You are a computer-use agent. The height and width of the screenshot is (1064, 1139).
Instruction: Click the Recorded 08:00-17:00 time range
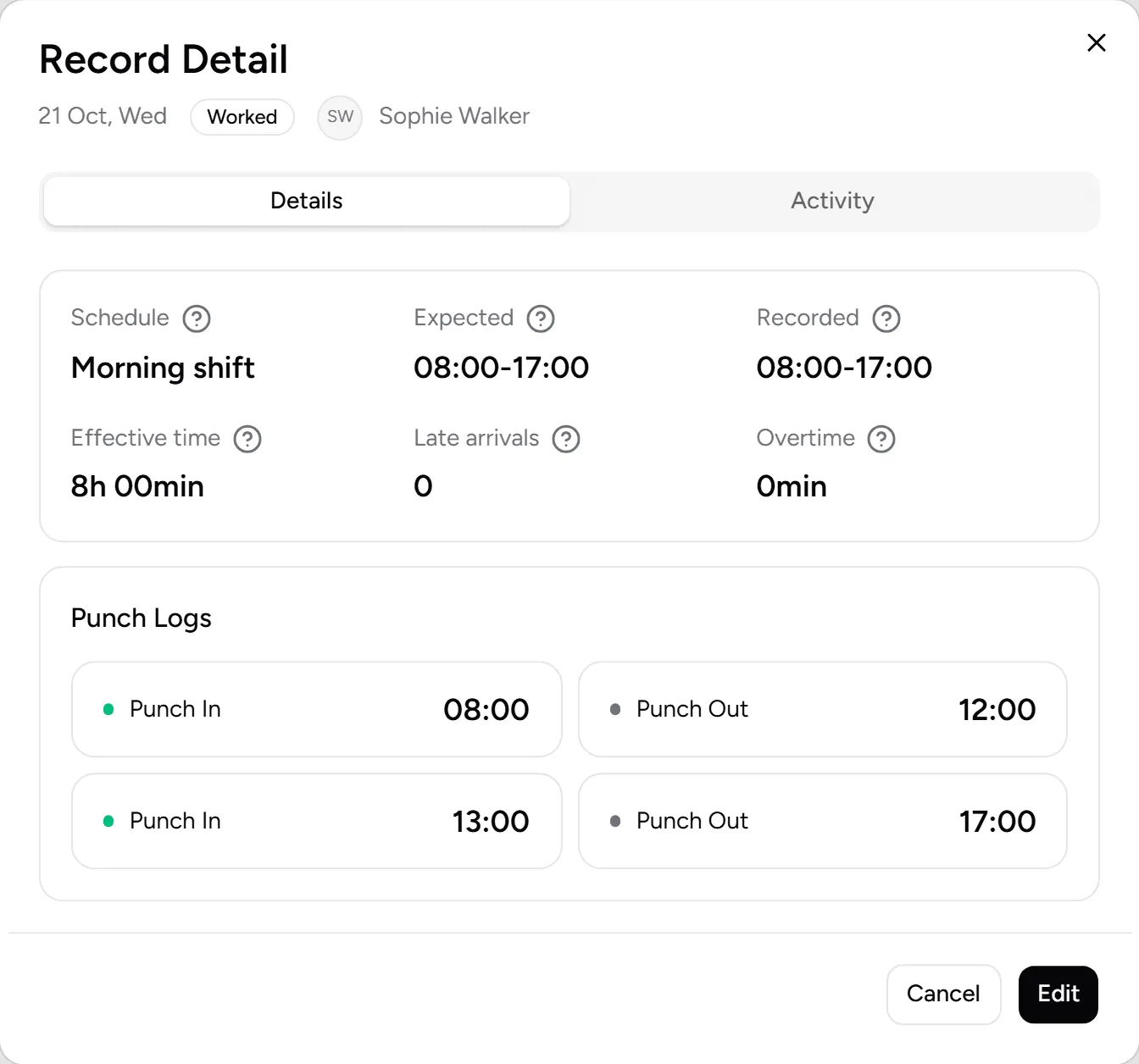coord(844,368)
